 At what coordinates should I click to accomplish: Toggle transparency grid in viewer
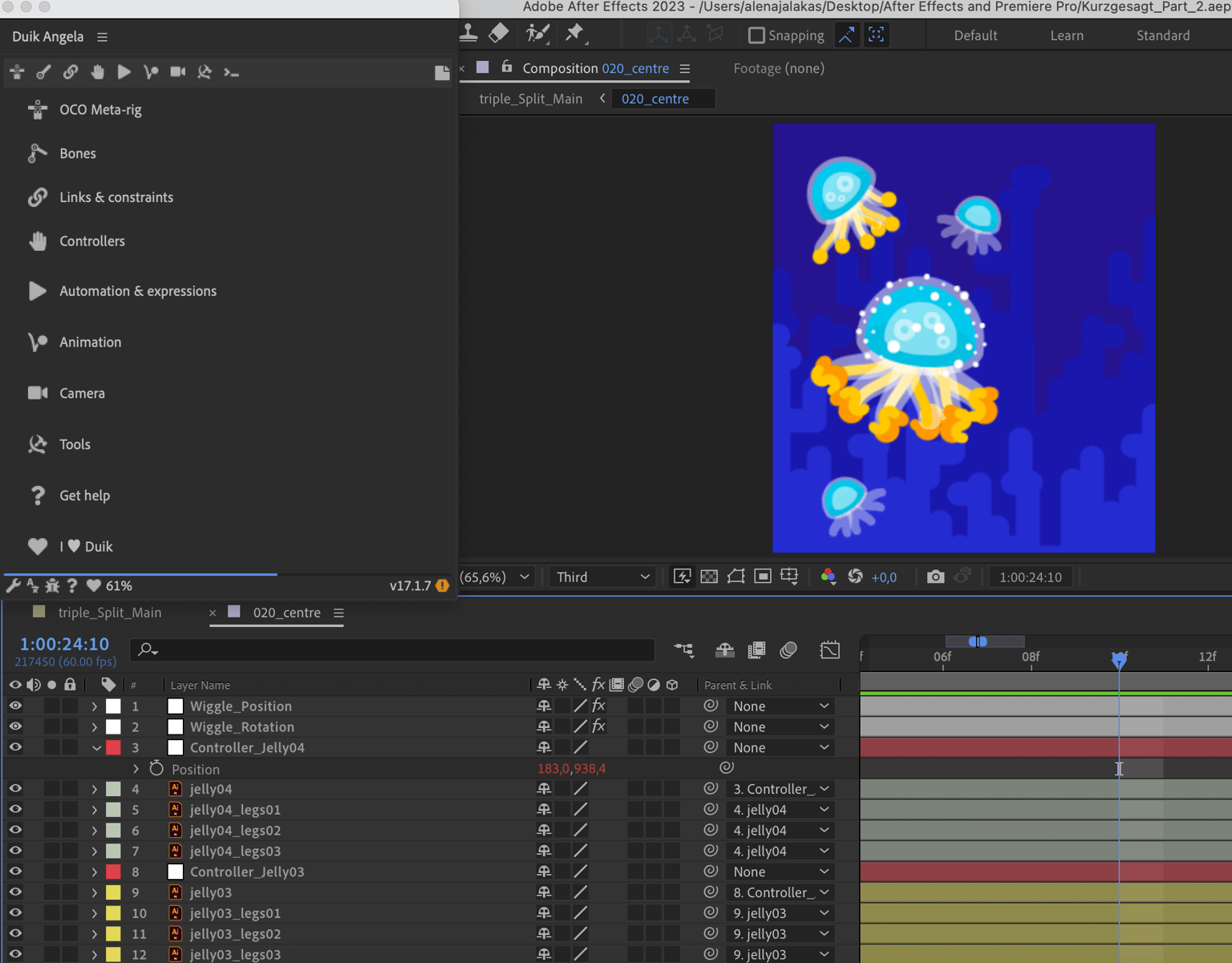pyautogui.click(x=709, y=577)
